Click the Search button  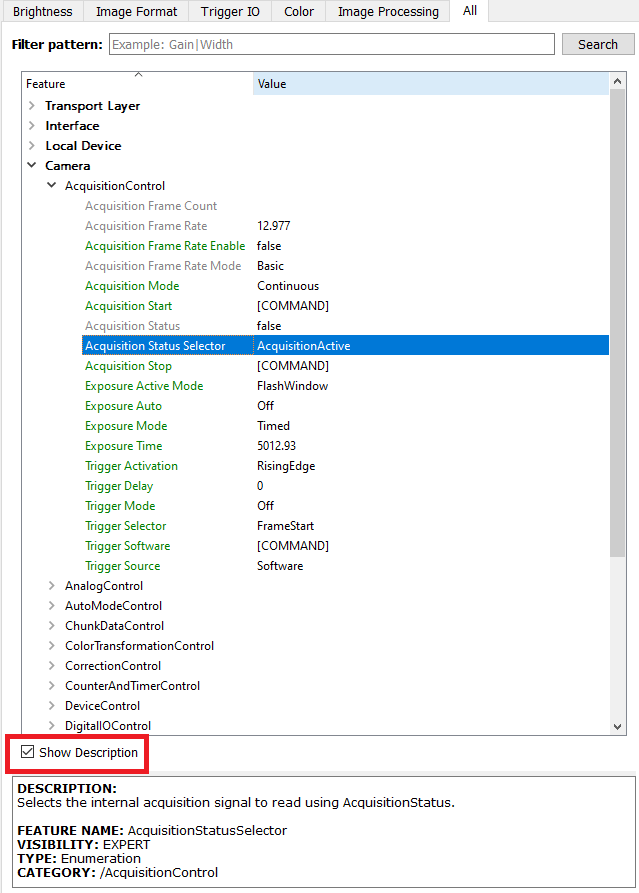pyautogui.click(x=597, y=44)
